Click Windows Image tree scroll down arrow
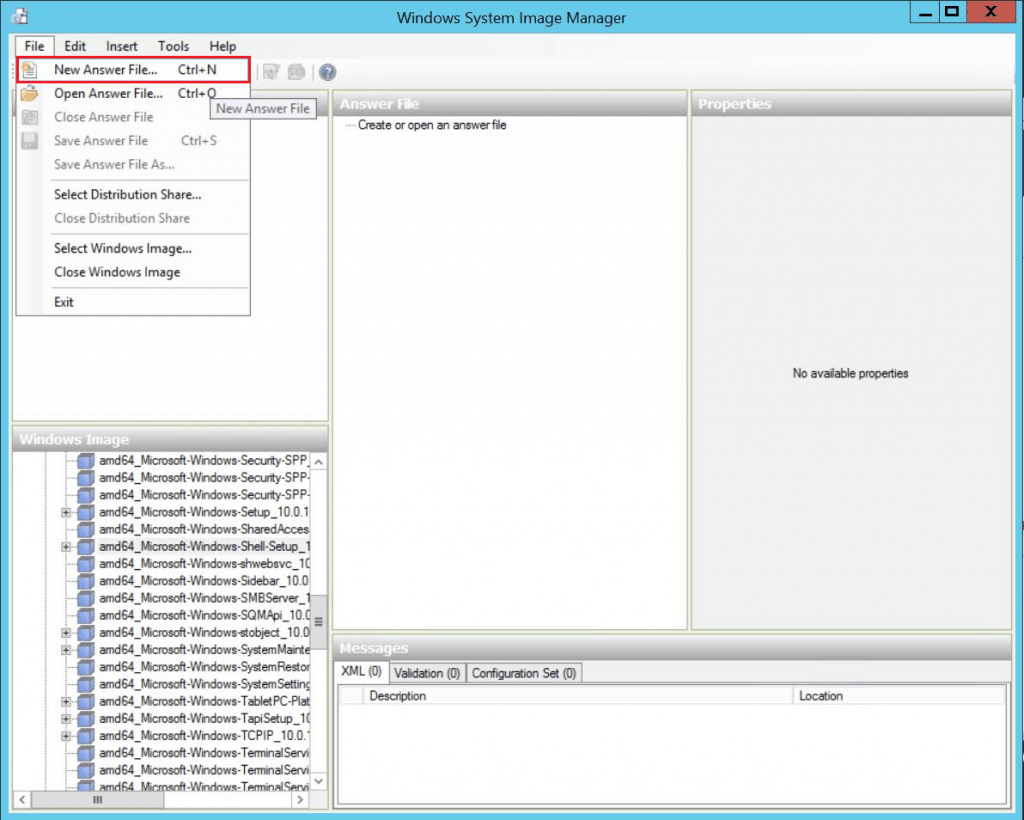This screenshot has height=820, width=1024. click(x=319, y=781)
